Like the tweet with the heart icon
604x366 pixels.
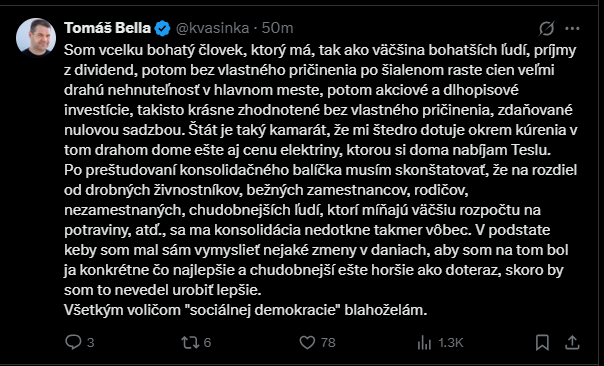(307, 342)
